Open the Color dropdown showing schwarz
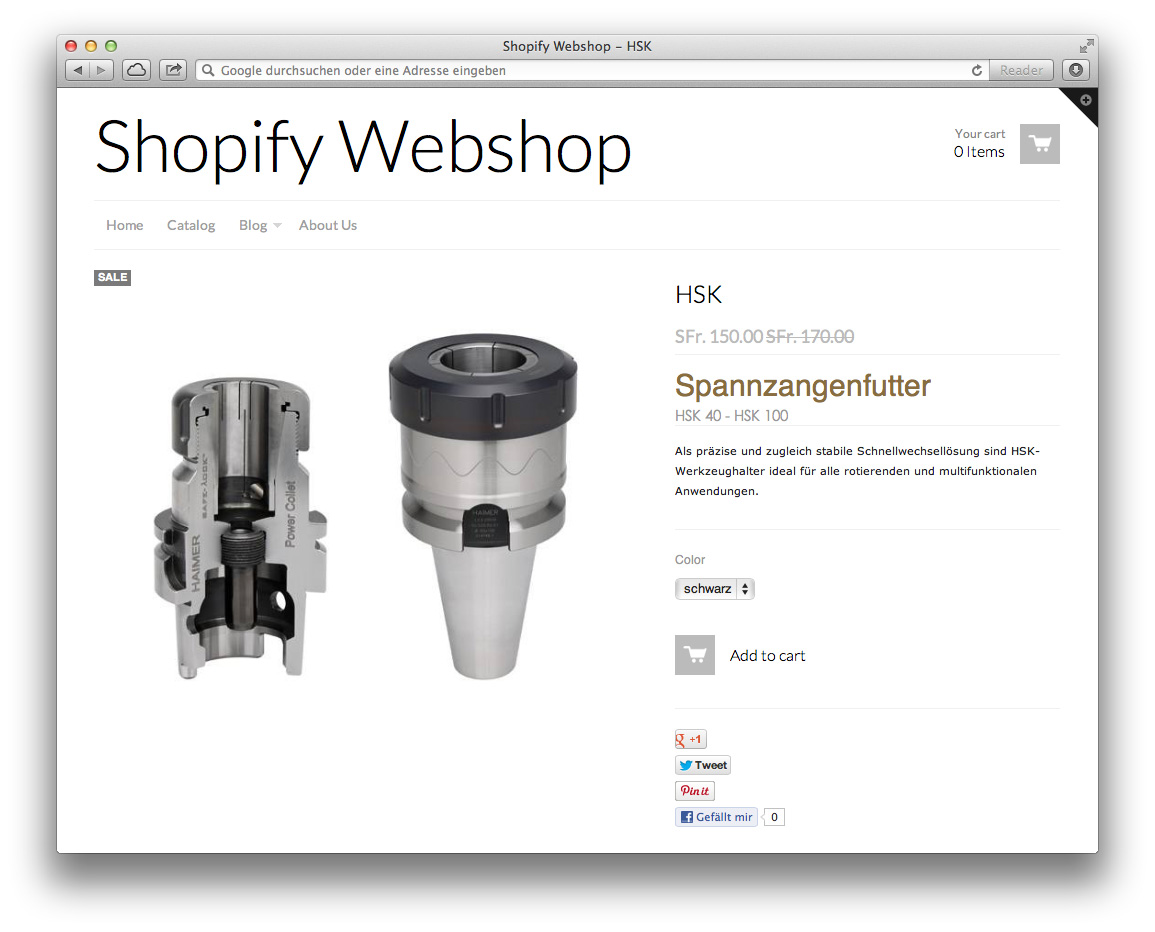1155x932 pixels. click(715, 589)
